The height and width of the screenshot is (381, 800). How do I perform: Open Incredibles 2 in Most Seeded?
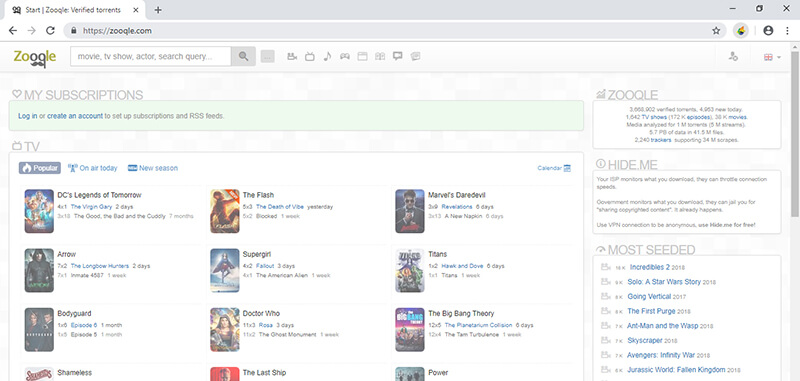click(x=649, y=267)
